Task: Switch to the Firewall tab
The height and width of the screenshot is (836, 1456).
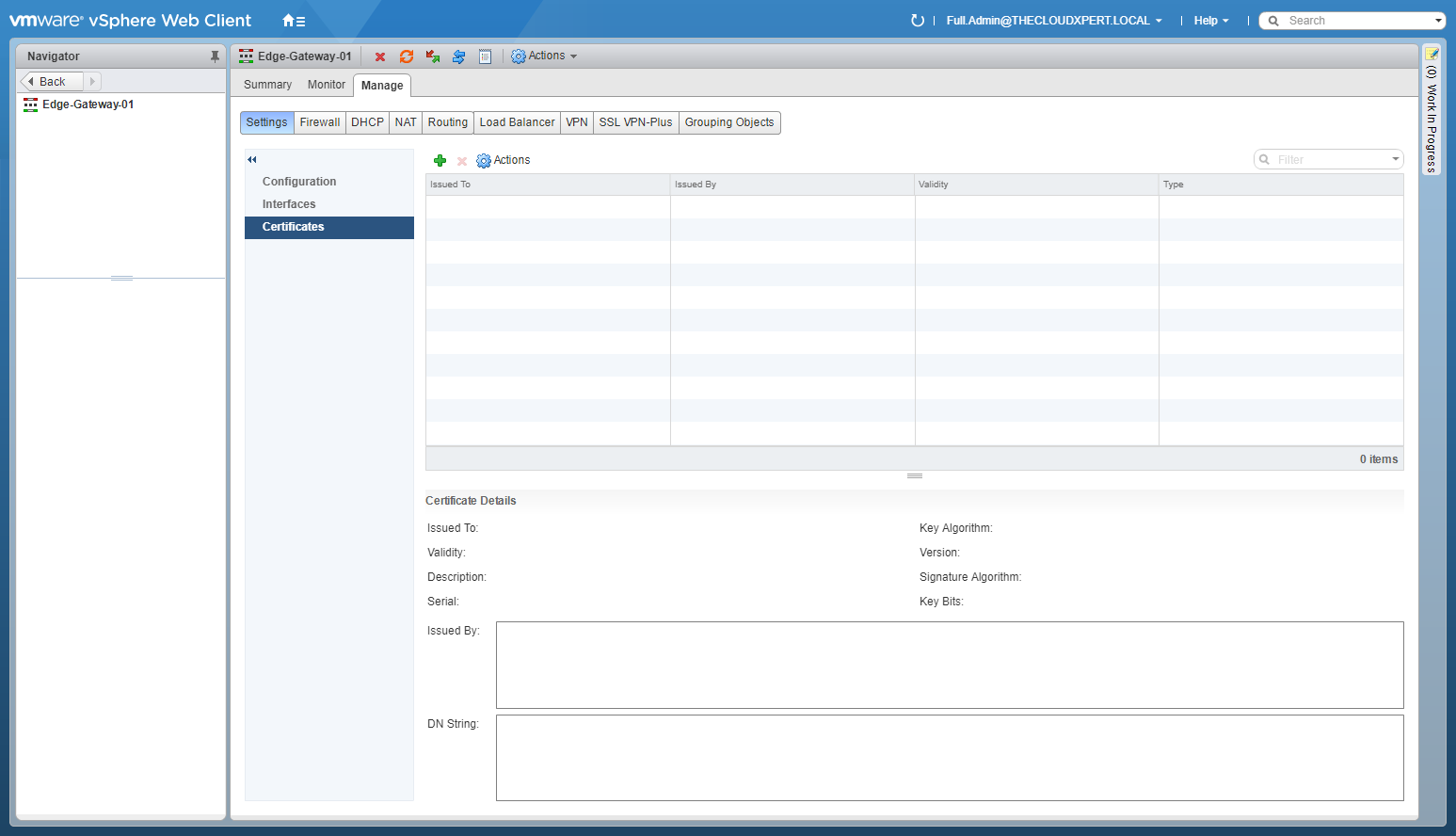Action: click(x=320, y=122)
